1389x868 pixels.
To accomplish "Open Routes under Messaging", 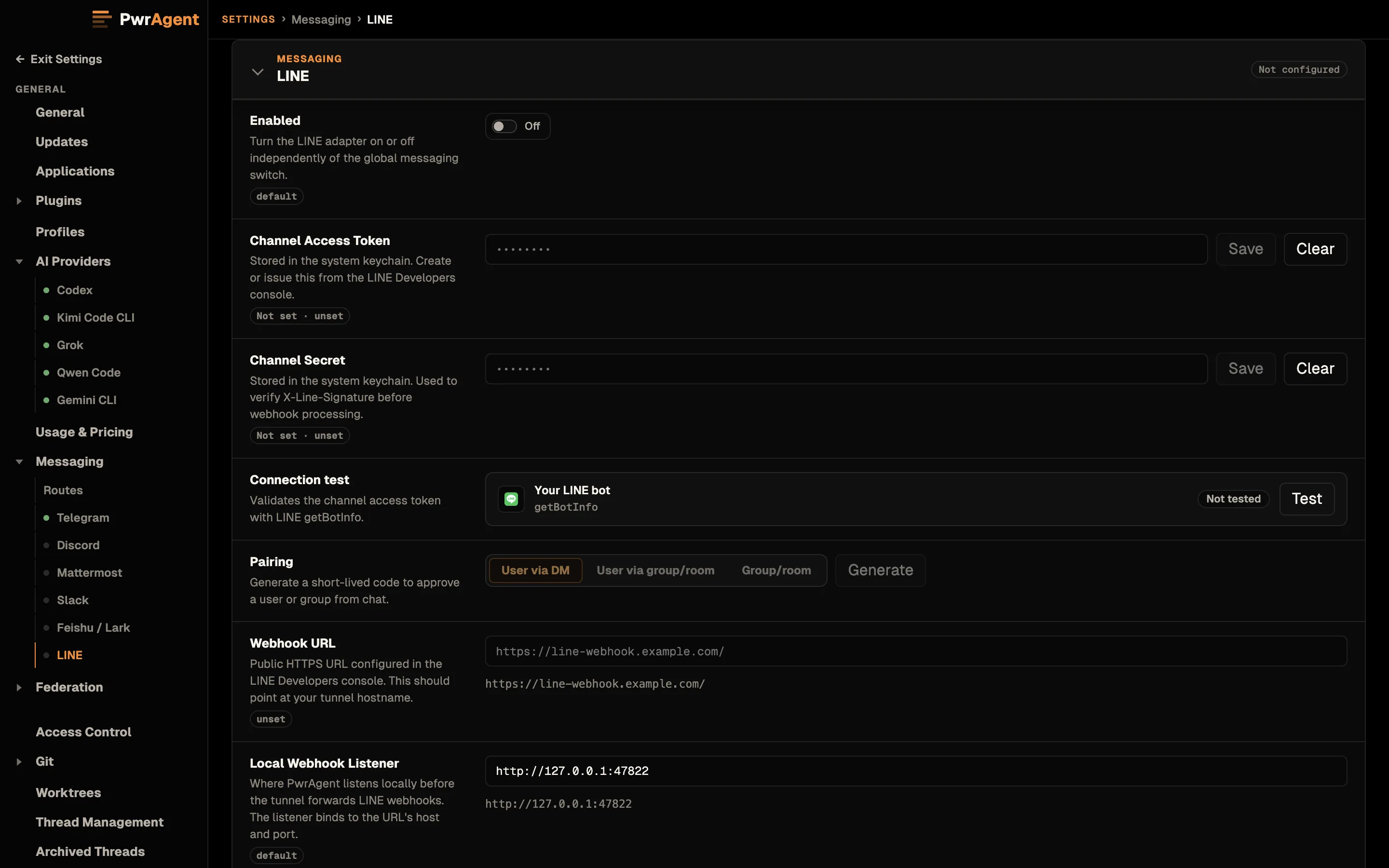I will pos(63,491).
